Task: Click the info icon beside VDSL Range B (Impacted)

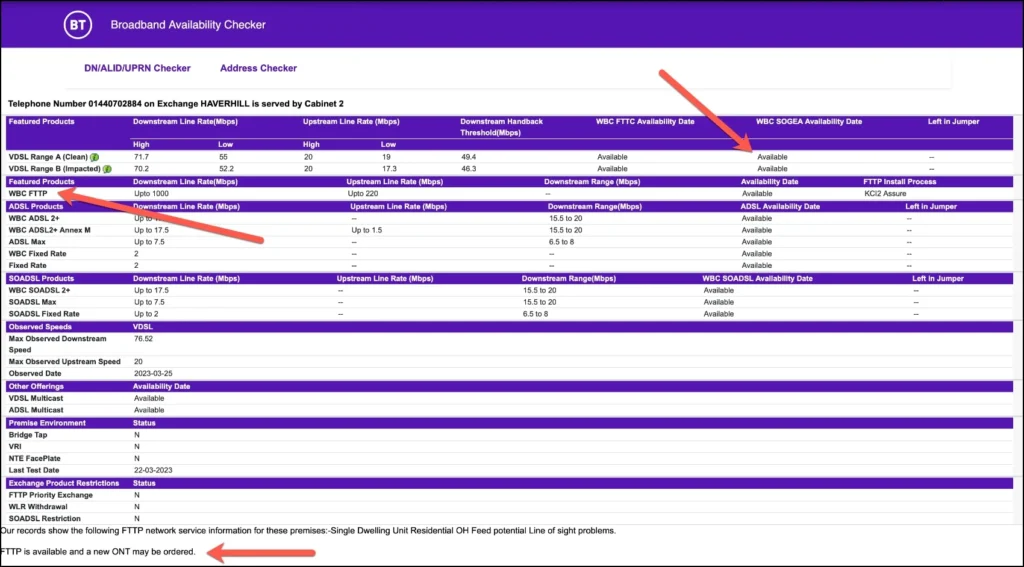Action: [107, 169]
